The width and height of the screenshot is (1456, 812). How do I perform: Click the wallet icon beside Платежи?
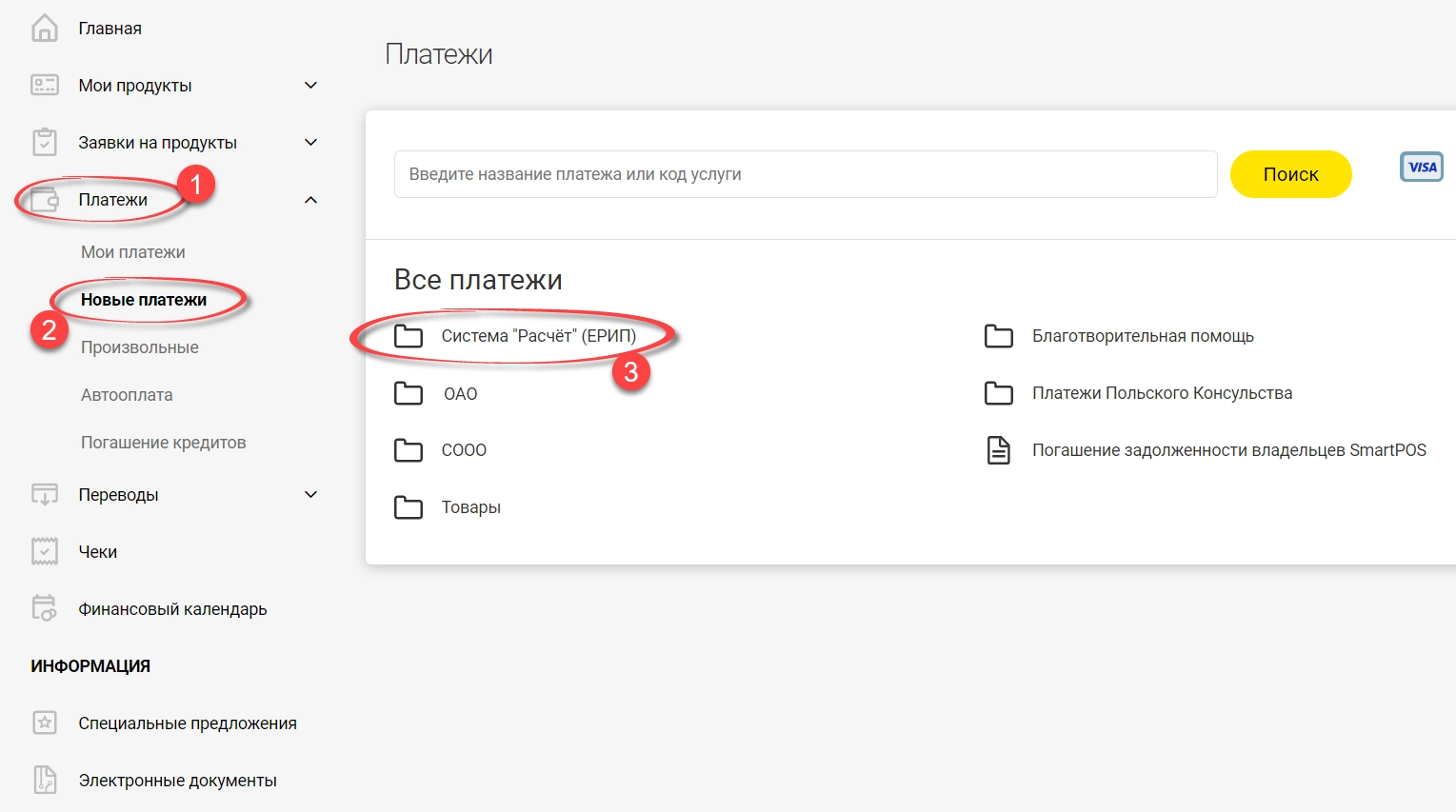point(45,200)
